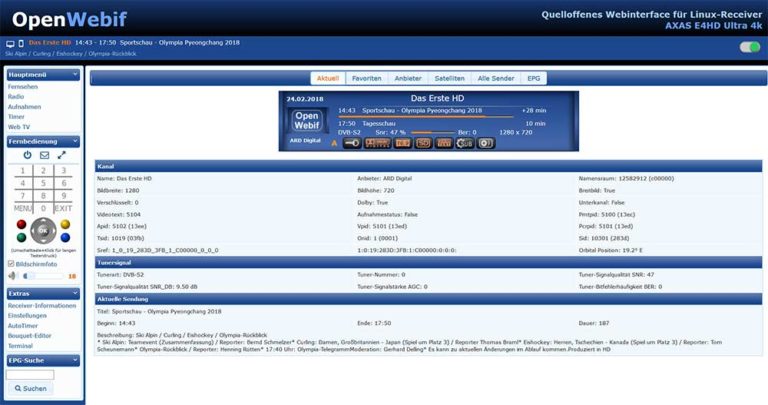Click the Dolby Digital status icon

pyautogui.click(x=378, y=143)
